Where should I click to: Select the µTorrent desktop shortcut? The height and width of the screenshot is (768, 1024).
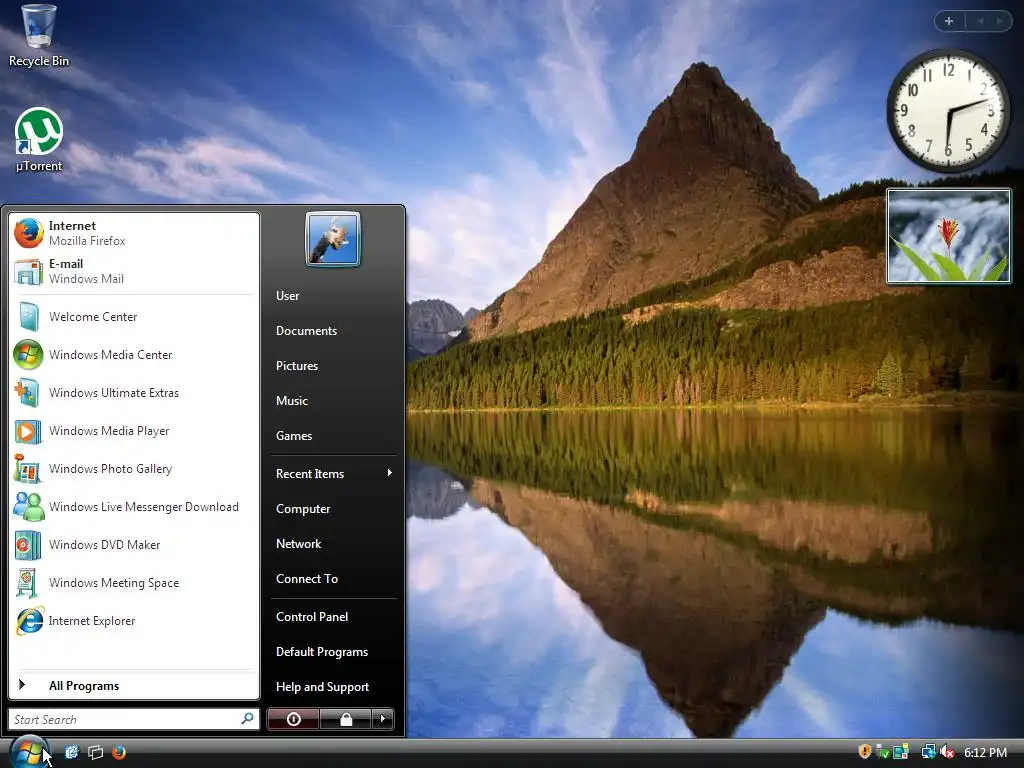(39, 140)
